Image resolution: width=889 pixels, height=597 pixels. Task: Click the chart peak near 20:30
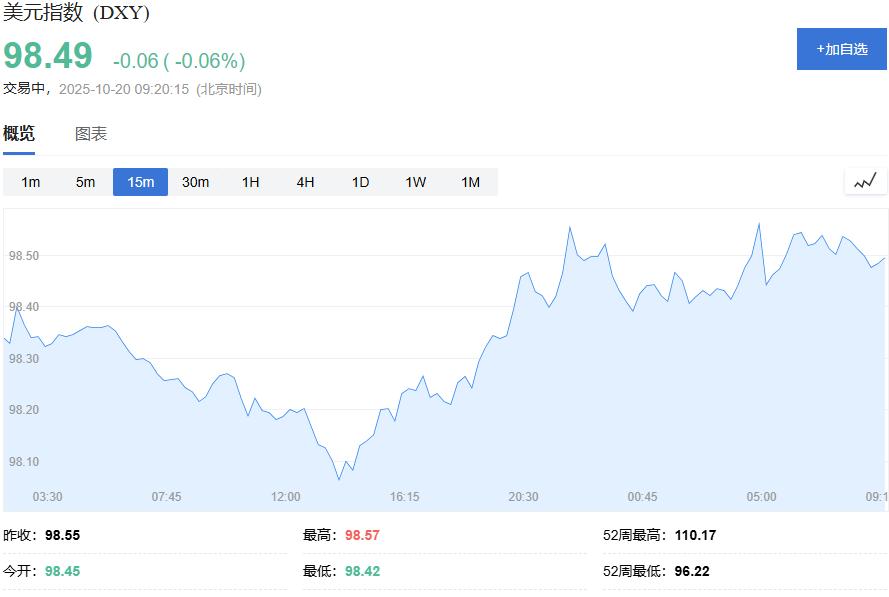[x=571, y=226]
